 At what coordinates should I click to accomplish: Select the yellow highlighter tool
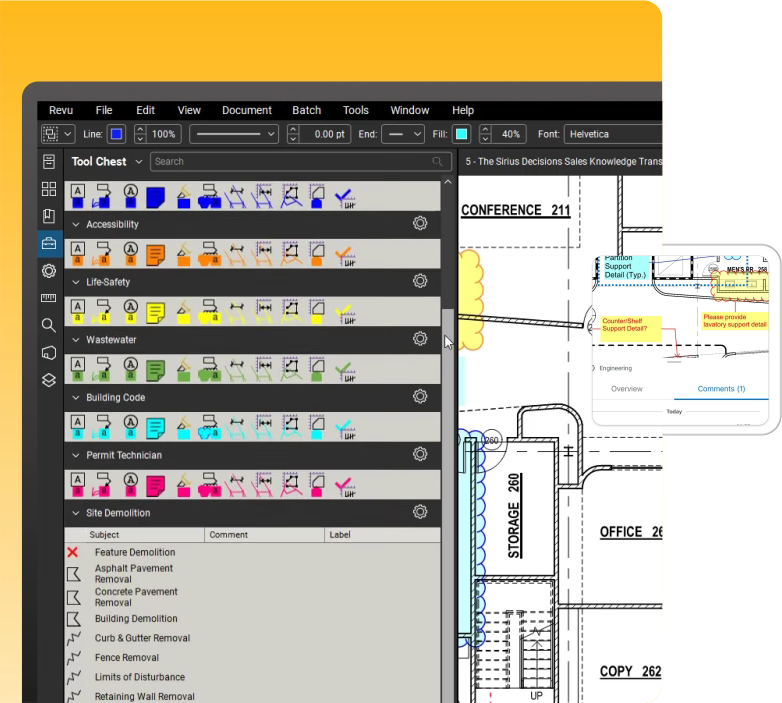pyautogui.click(x=184, y=313)
